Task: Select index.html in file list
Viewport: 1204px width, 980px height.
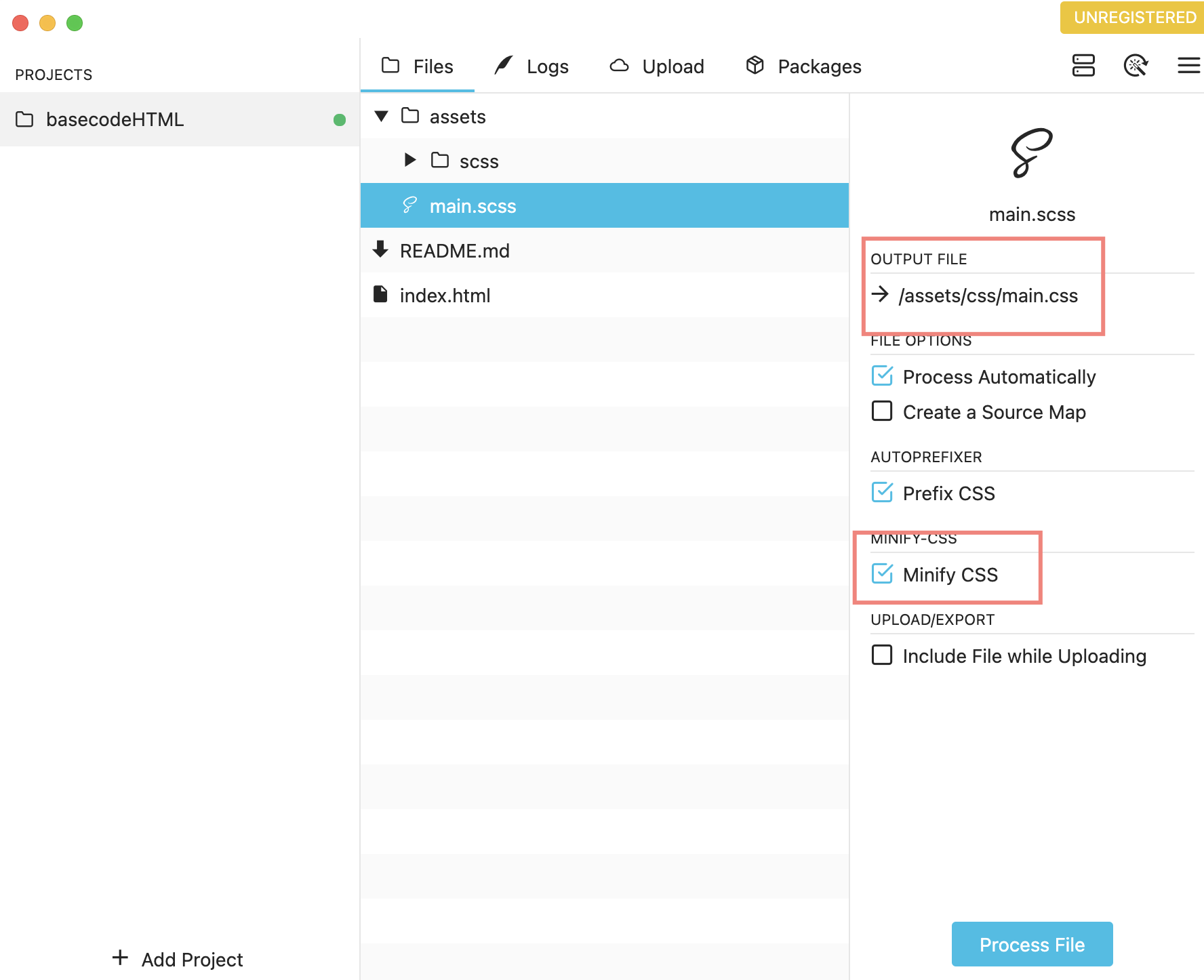Action: (x=605, y=295)
